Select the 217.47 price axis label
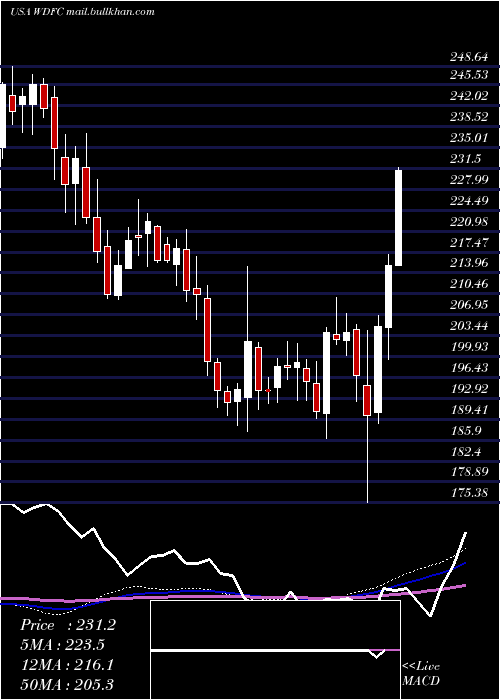The width and height of the screenshot is (500, 700). pyautogui.click(x=469, y=242)
